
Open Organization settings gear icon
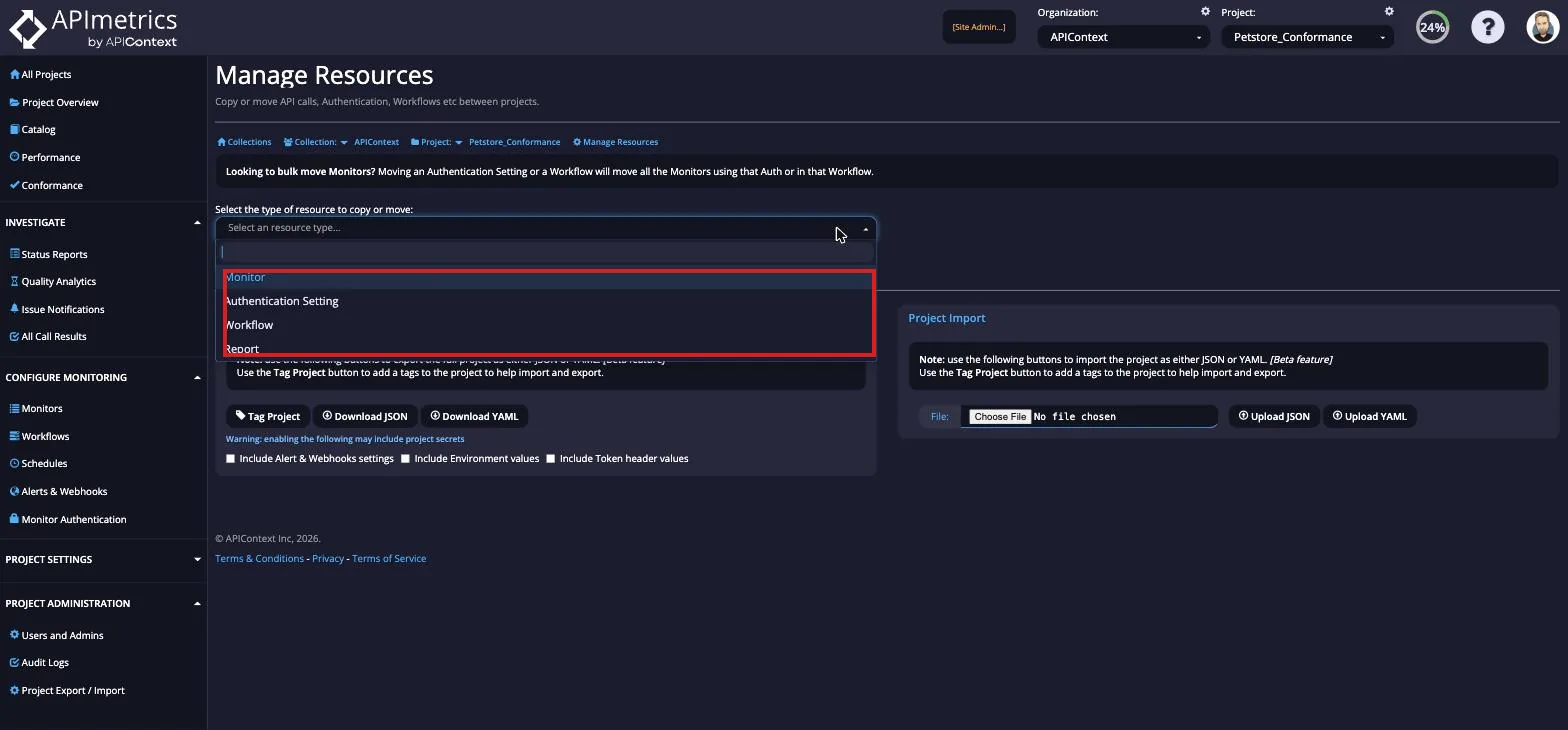point(1205,12)
